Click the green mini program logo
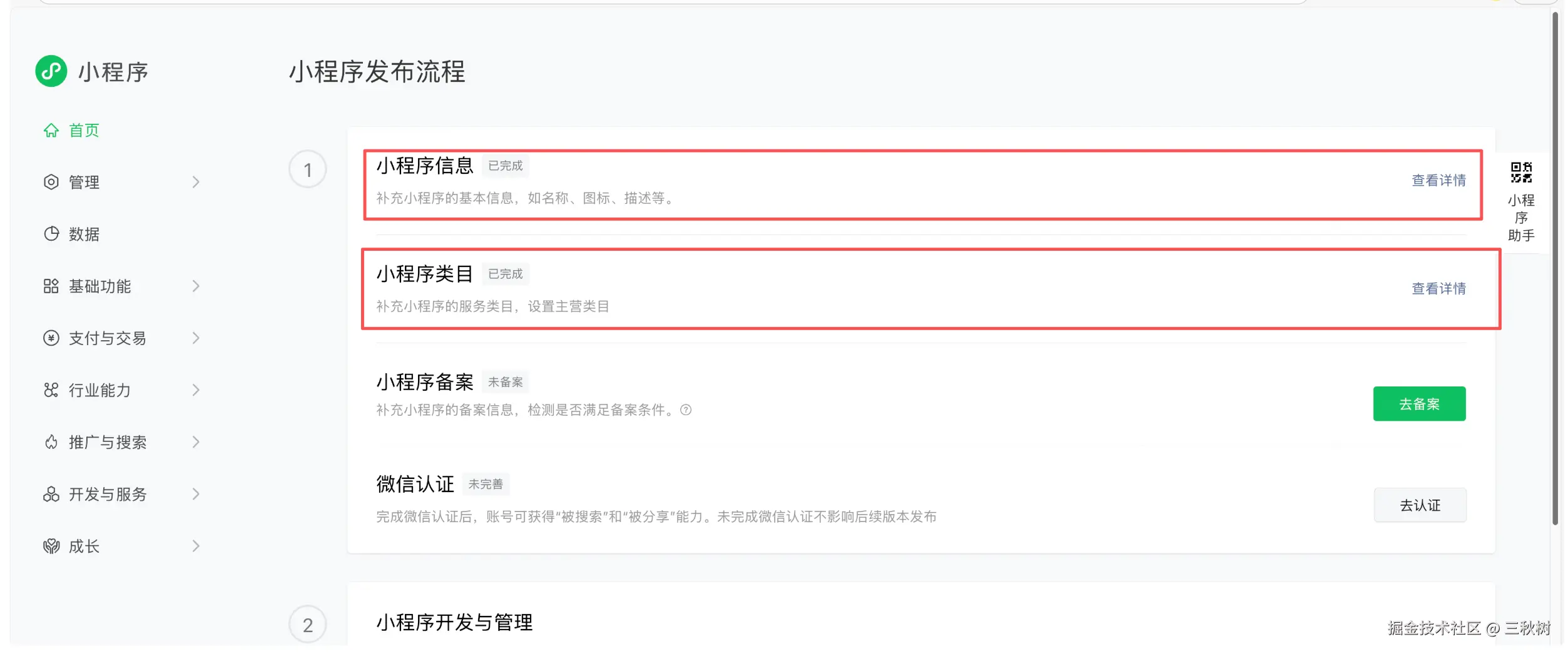 (51, 71)
